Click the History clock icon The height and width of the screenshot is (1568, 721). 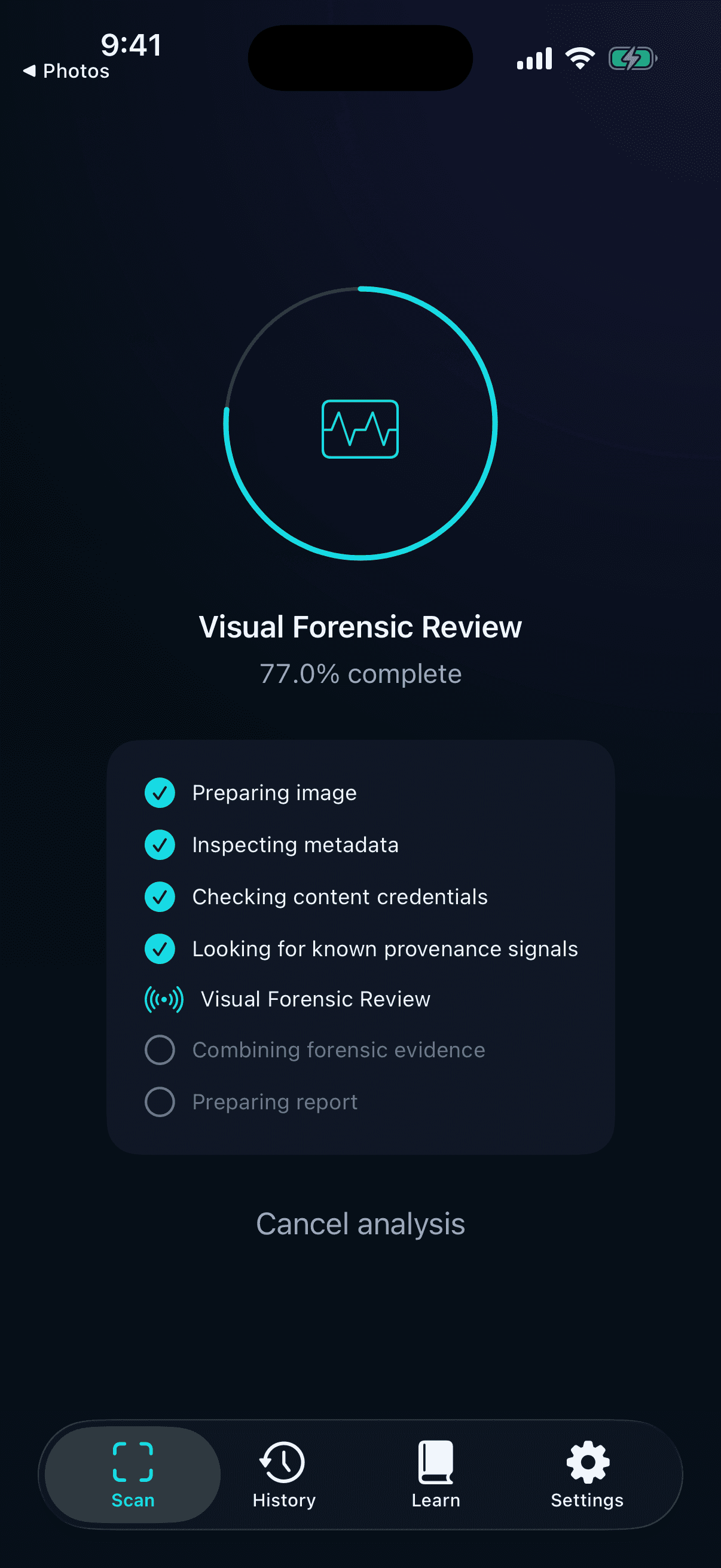[282, 1462]
